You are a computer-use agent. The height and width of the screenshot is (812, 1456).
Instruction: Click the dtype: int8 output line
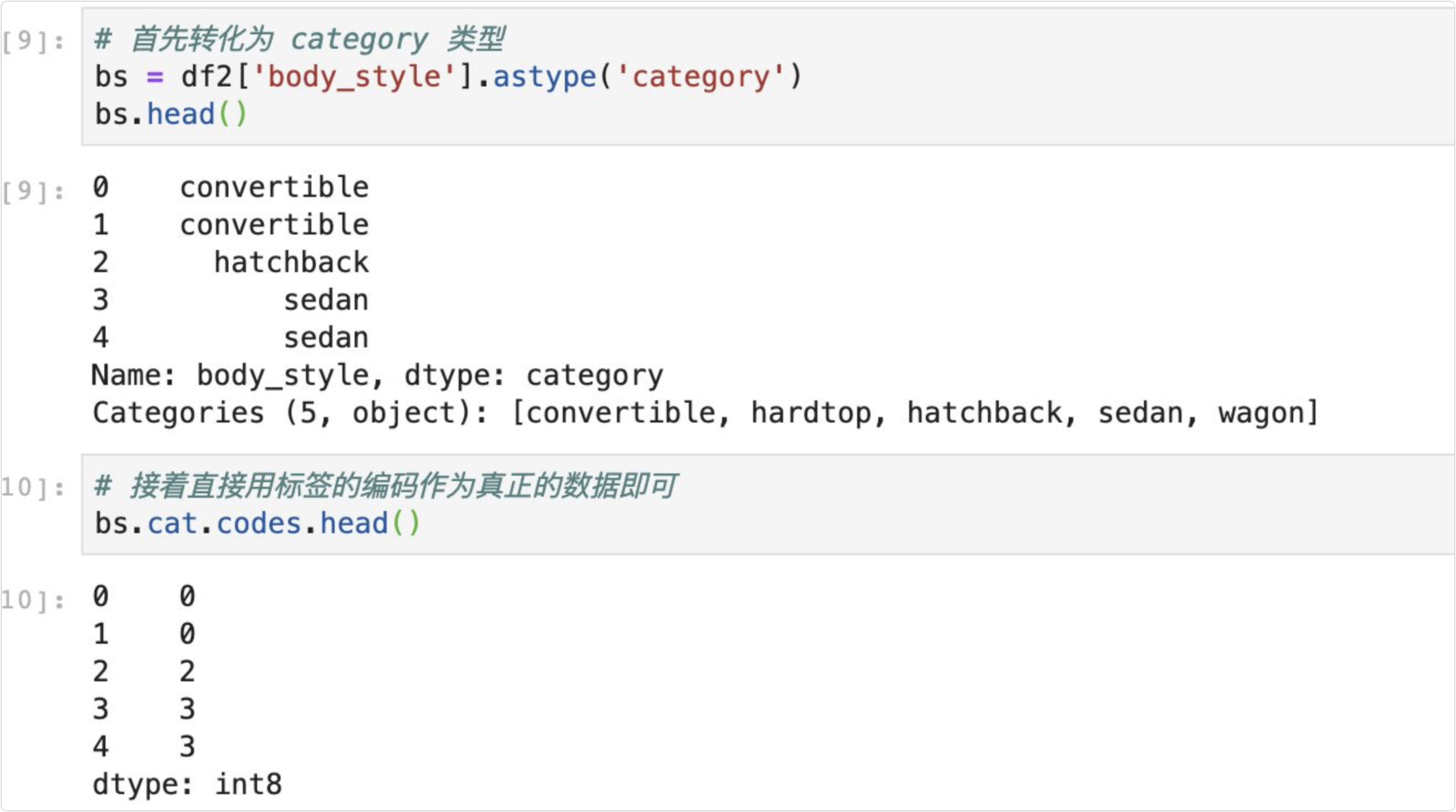(x=187, y=785)
